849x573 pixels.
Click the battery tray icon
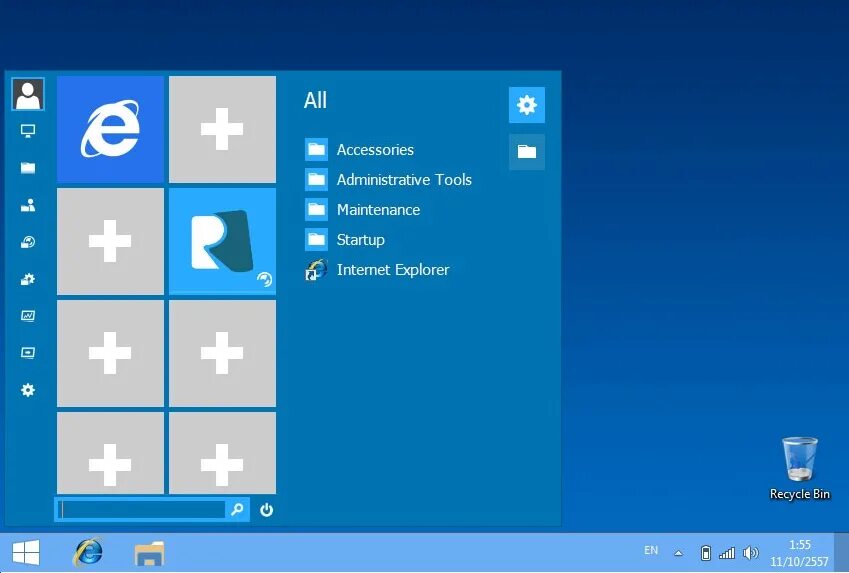(706, 553)
